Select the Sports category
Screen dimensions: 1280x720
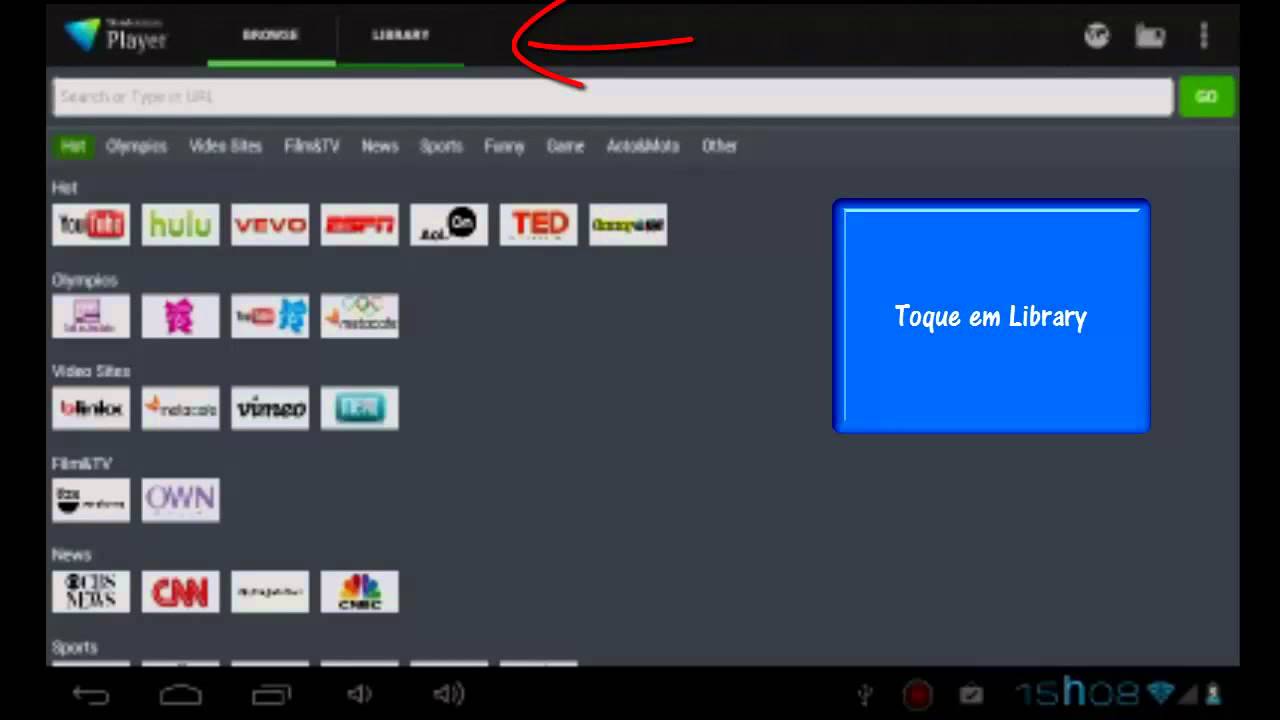click(441, 146)
